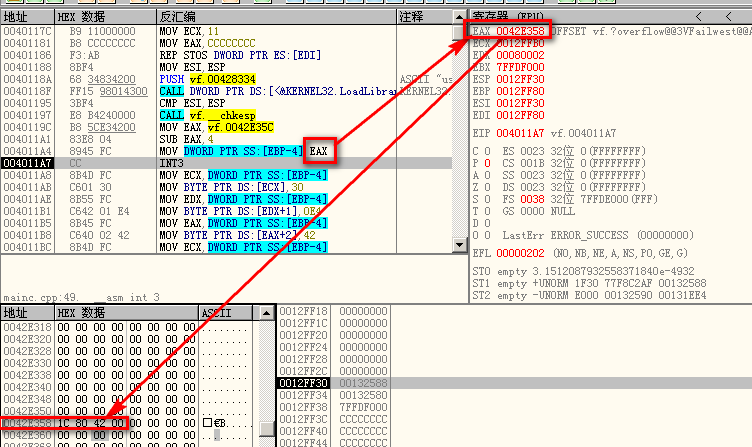This screenshot has width=752, height=447.
Task: Click the 地址 header in the disassembly pane
Action: [x=18, y=18]
